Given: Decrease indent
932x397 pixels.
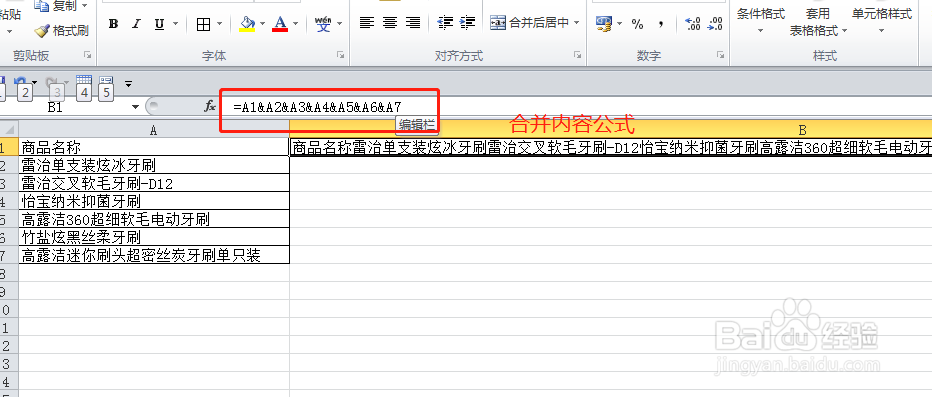Looking at the screenshot, I should click(x=445, y=23).
